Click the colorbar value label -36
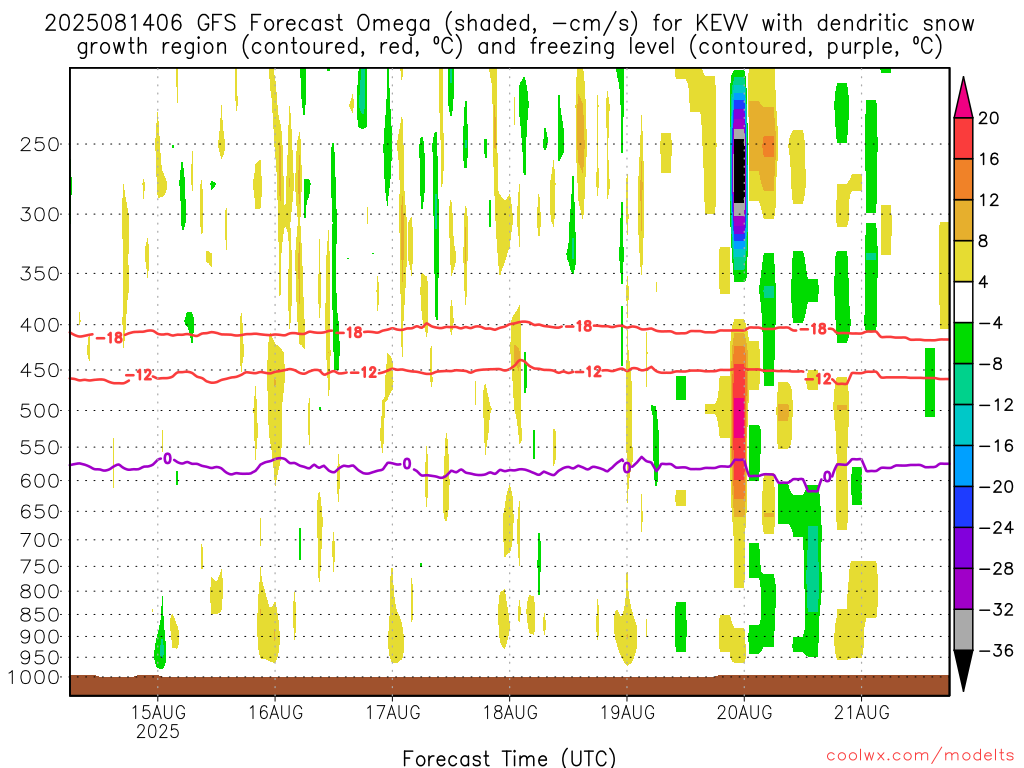 (x=996, y=650)
